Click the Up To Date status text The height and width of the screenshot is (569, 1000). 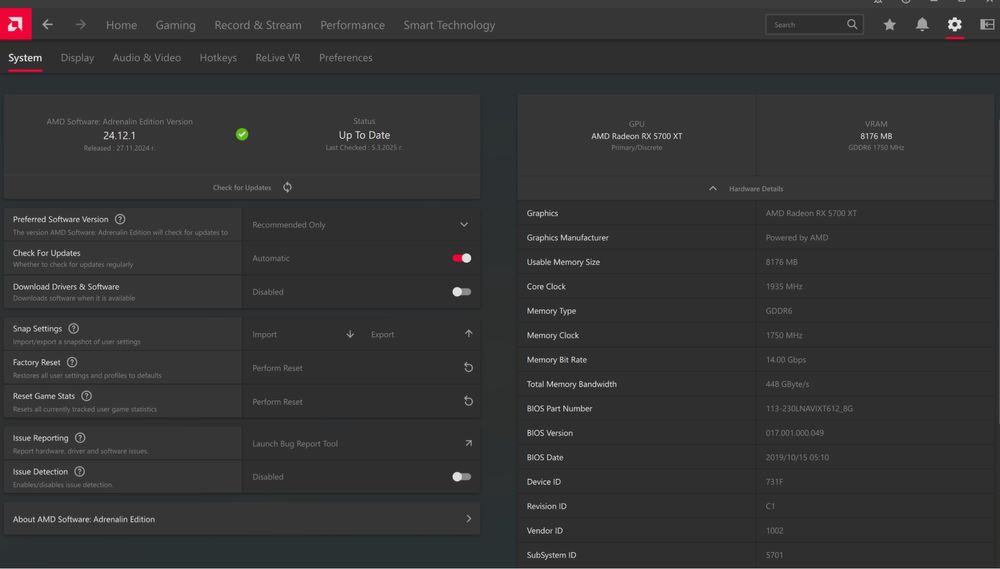[x=364, y=135]
